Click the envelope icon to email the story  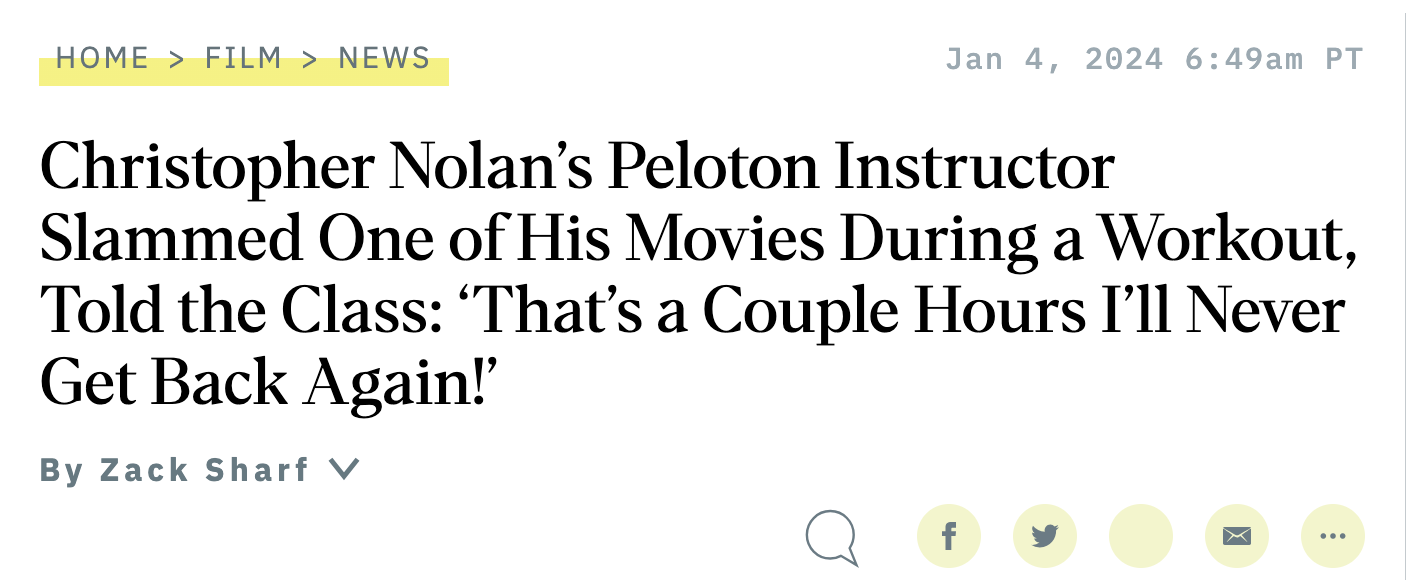[1237, 536]
